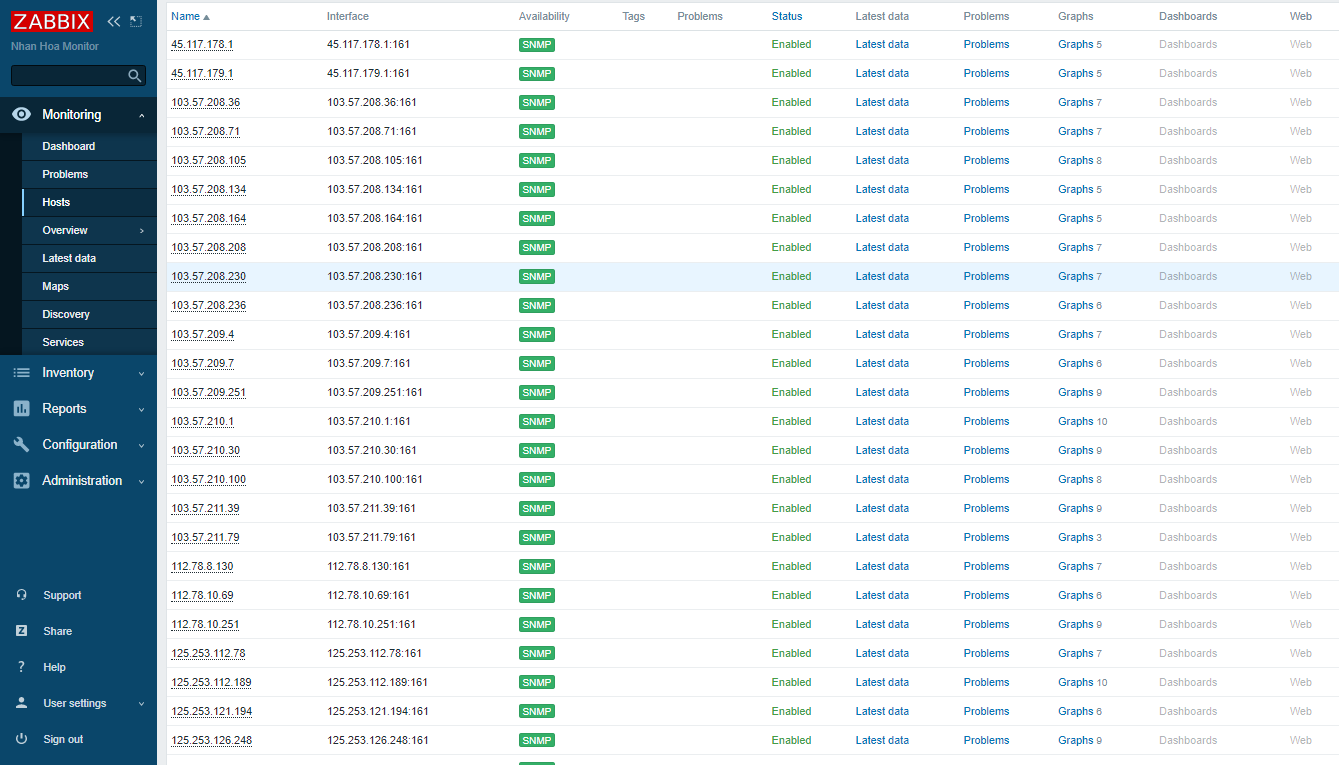The height and width of the screenshot is (765, 1339).
Task: Click into the sidebar search field
Action: (x=68, y=76)
